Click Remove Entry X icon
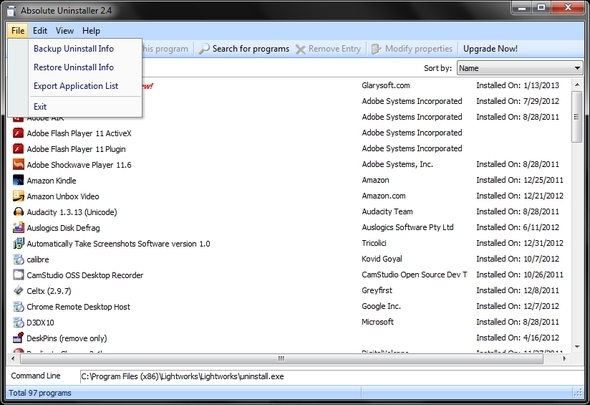 [300, 49]
